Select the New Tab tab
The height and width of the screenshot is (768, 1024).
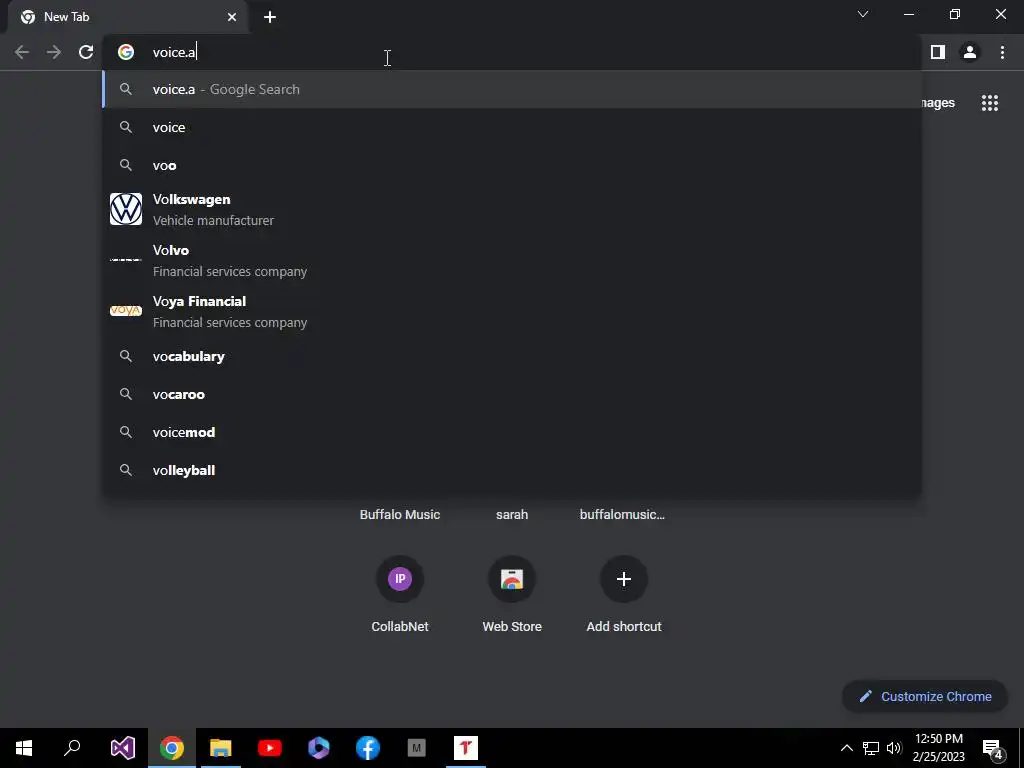pyautogui.click(x=127, y=17)
